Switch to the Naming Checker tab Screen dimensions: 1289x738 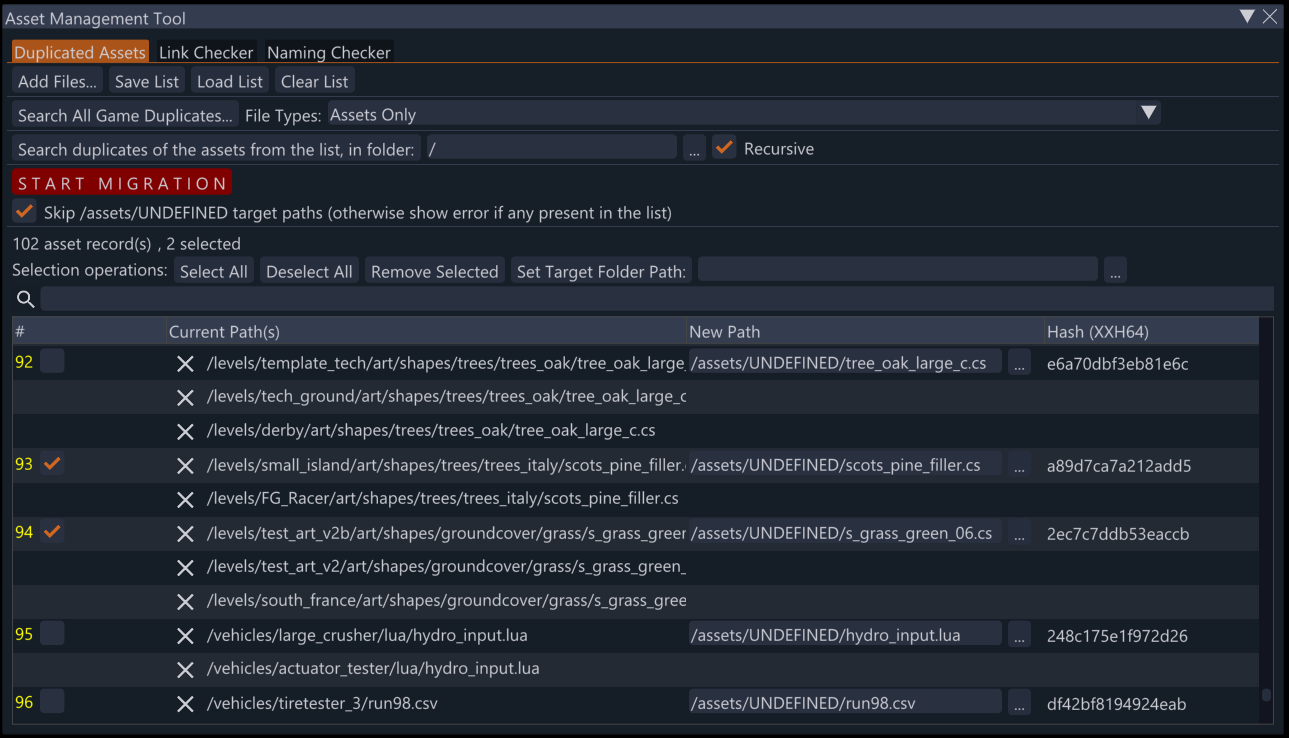[328, 52]
